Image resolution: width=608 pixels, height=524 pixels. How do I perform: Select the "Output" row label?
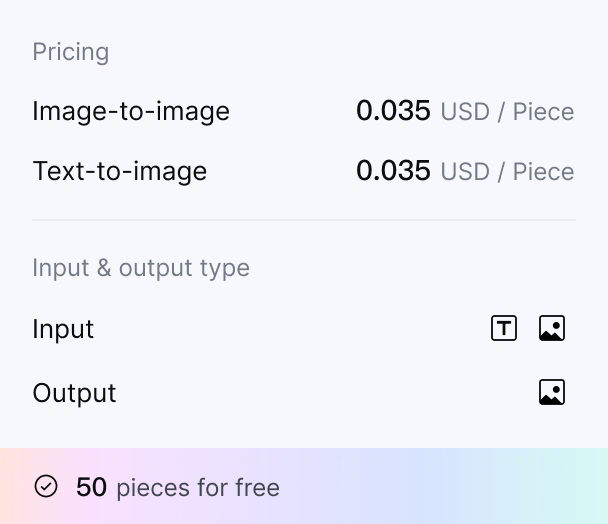75,393
